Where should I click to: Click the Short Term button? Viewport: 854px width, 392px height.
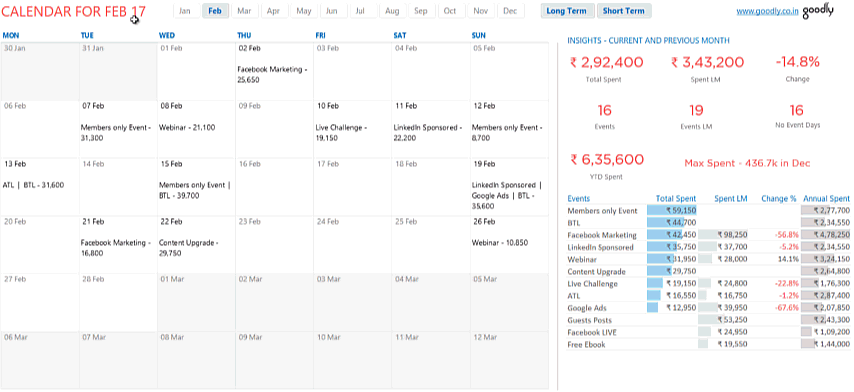coord(624,11)
